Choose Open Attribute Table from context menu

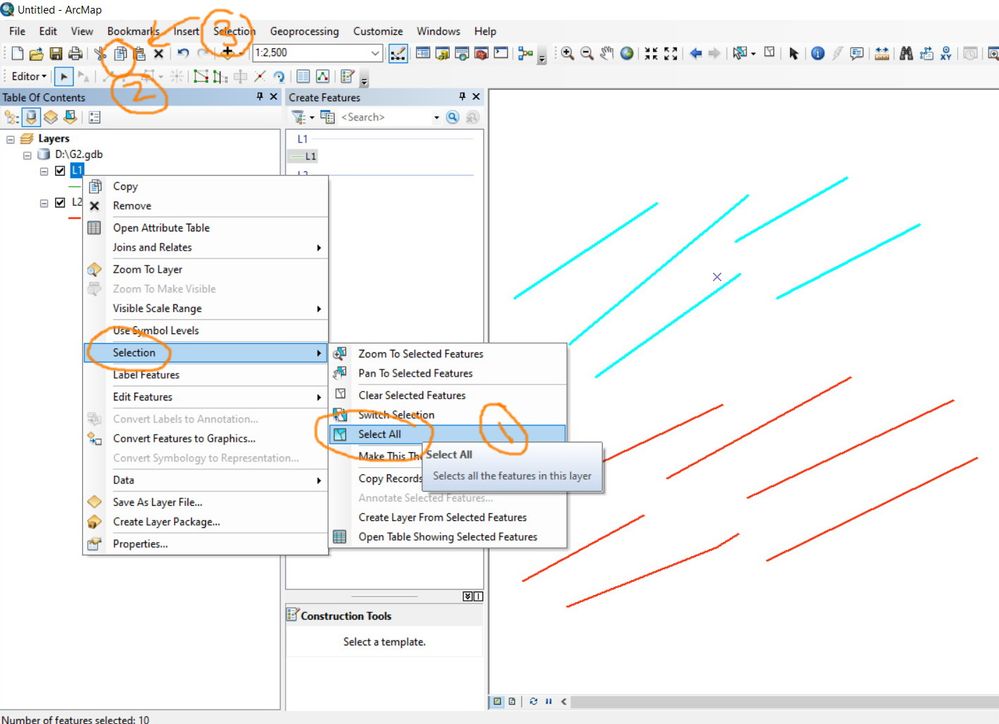pyautogui.click(x=206, y=228)
